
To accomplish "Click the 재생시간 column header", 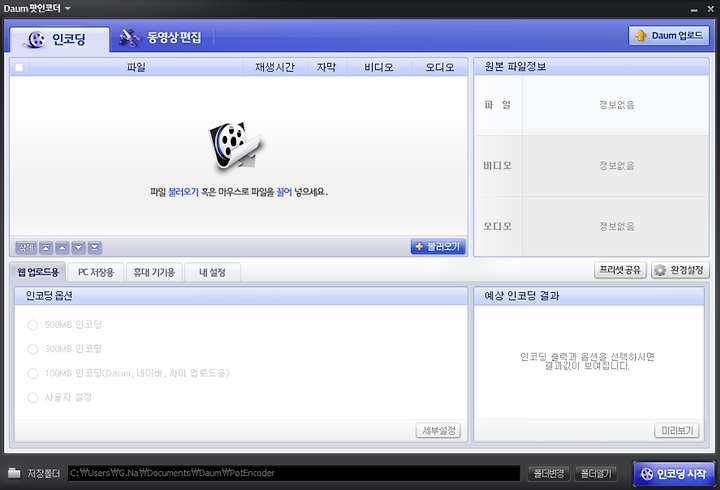I will (275, 68).
